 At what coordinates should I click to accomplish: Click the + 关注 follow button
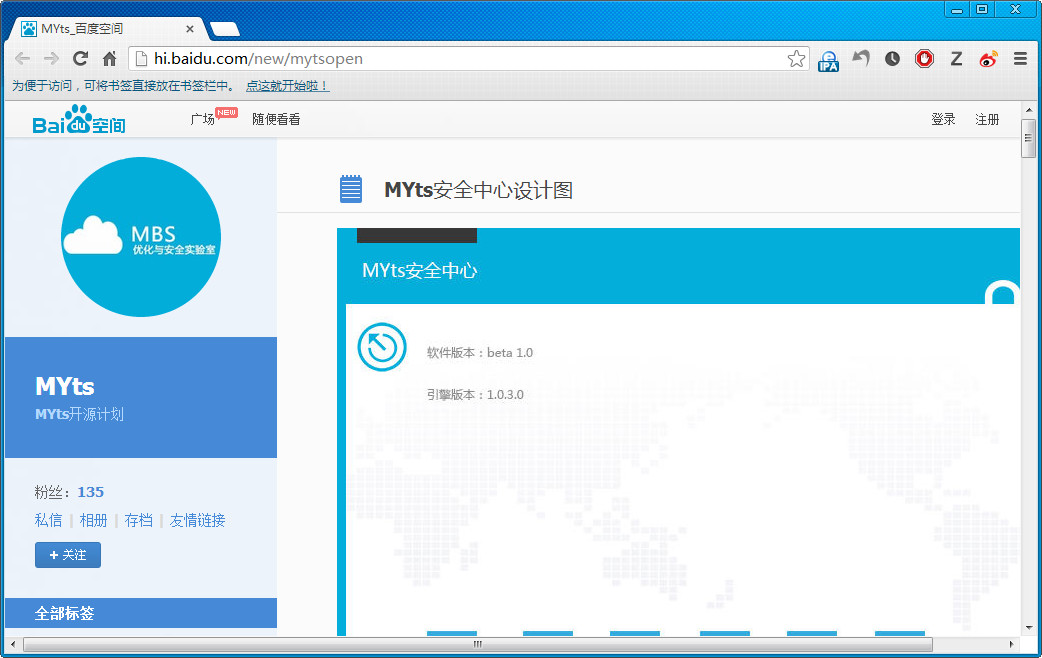[x=68, y=555]
